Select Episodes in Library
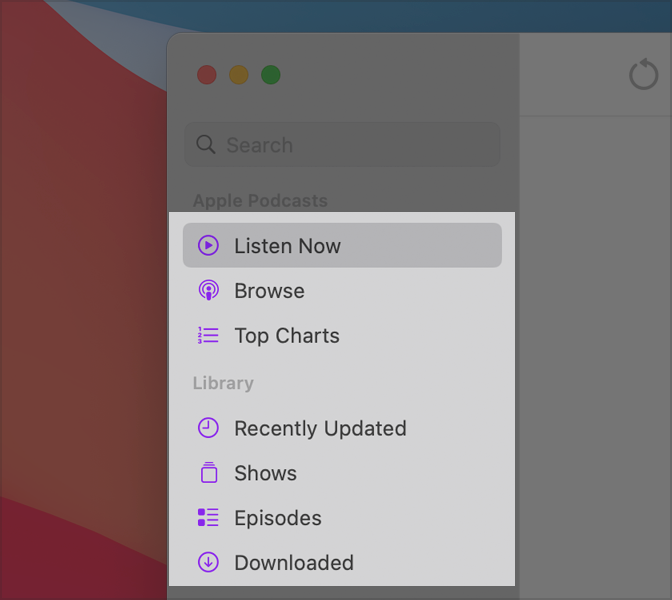This screenshot has width=672, height=600. coord(342,517)
